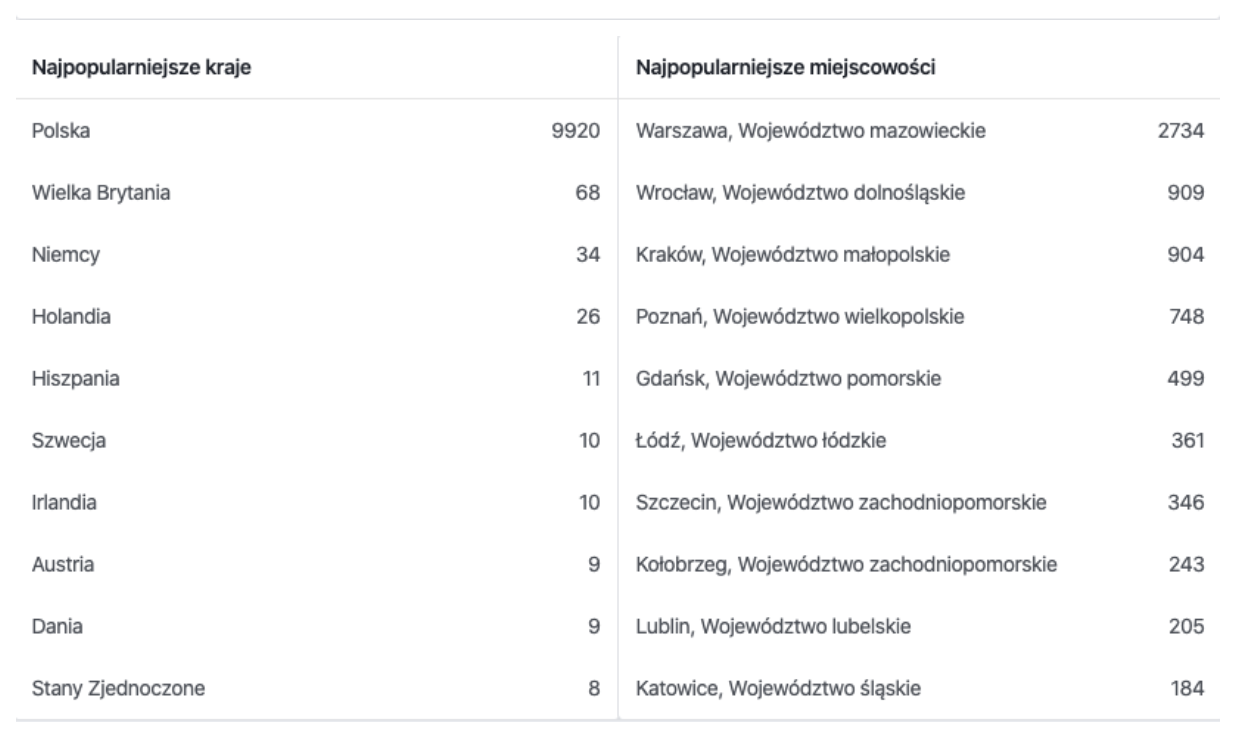Click Kraków, Województwo małopolskie entry
The width and height of the screenshot is (1242, 740).
coord(919,254)
